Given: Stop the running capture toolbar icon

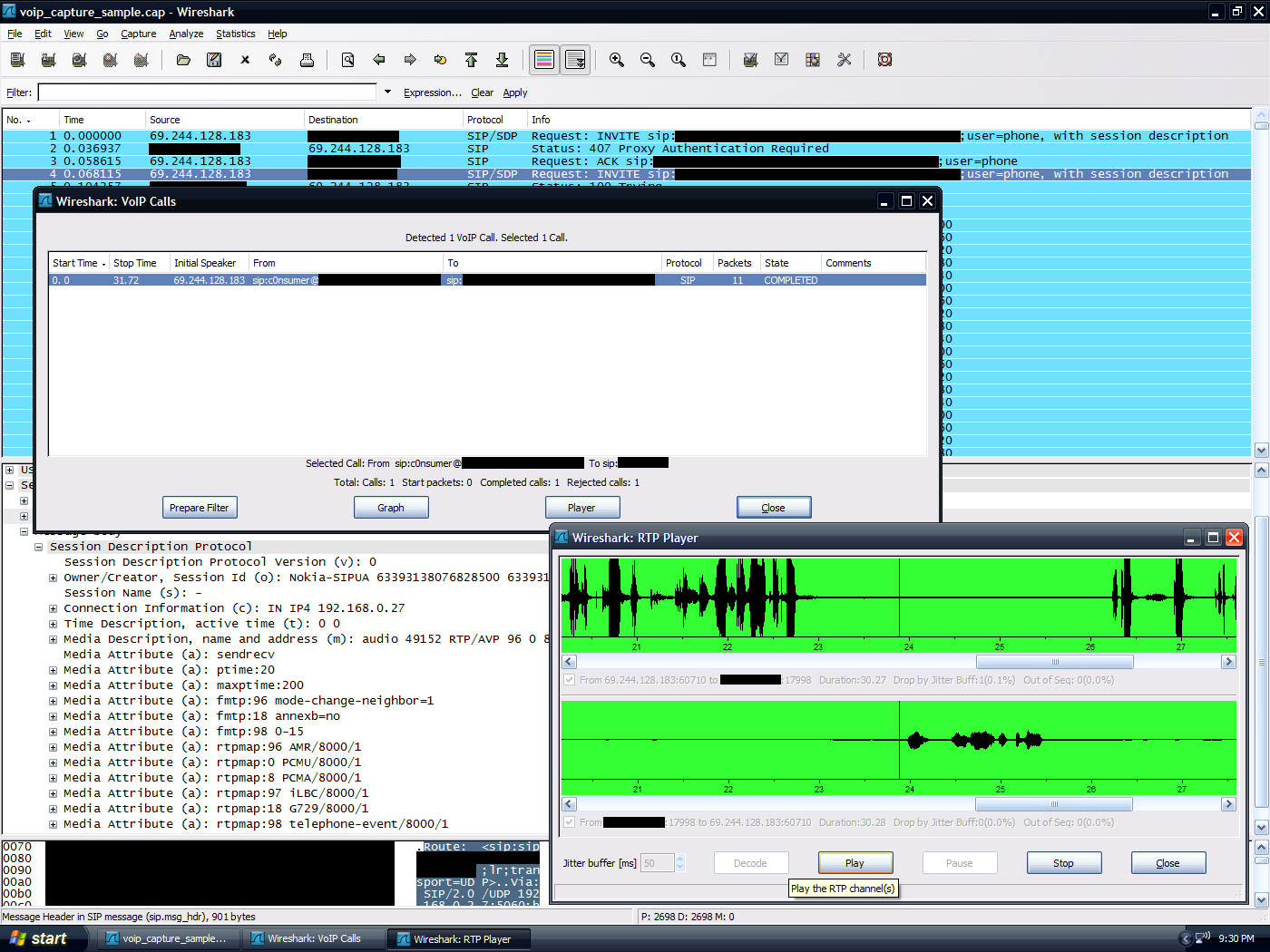Looking at the screenshot, I should click(111, 60).
